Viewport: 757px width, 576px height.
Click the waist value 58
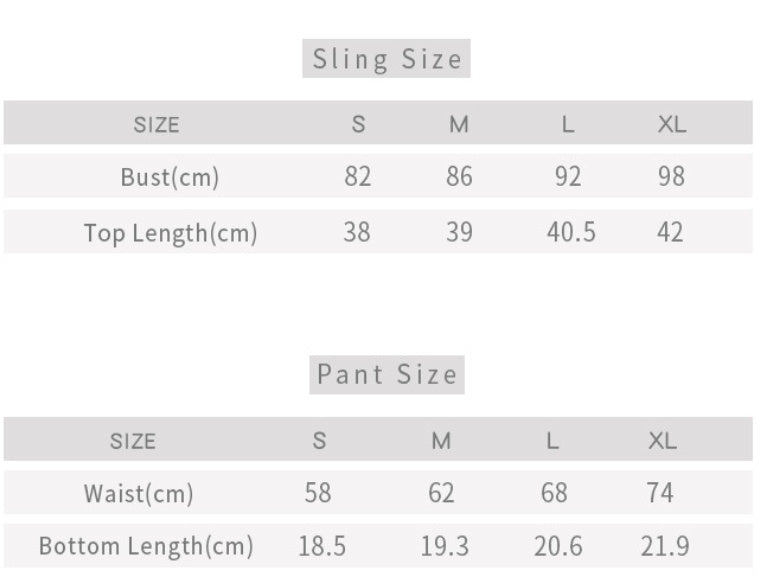click(318, 493)
